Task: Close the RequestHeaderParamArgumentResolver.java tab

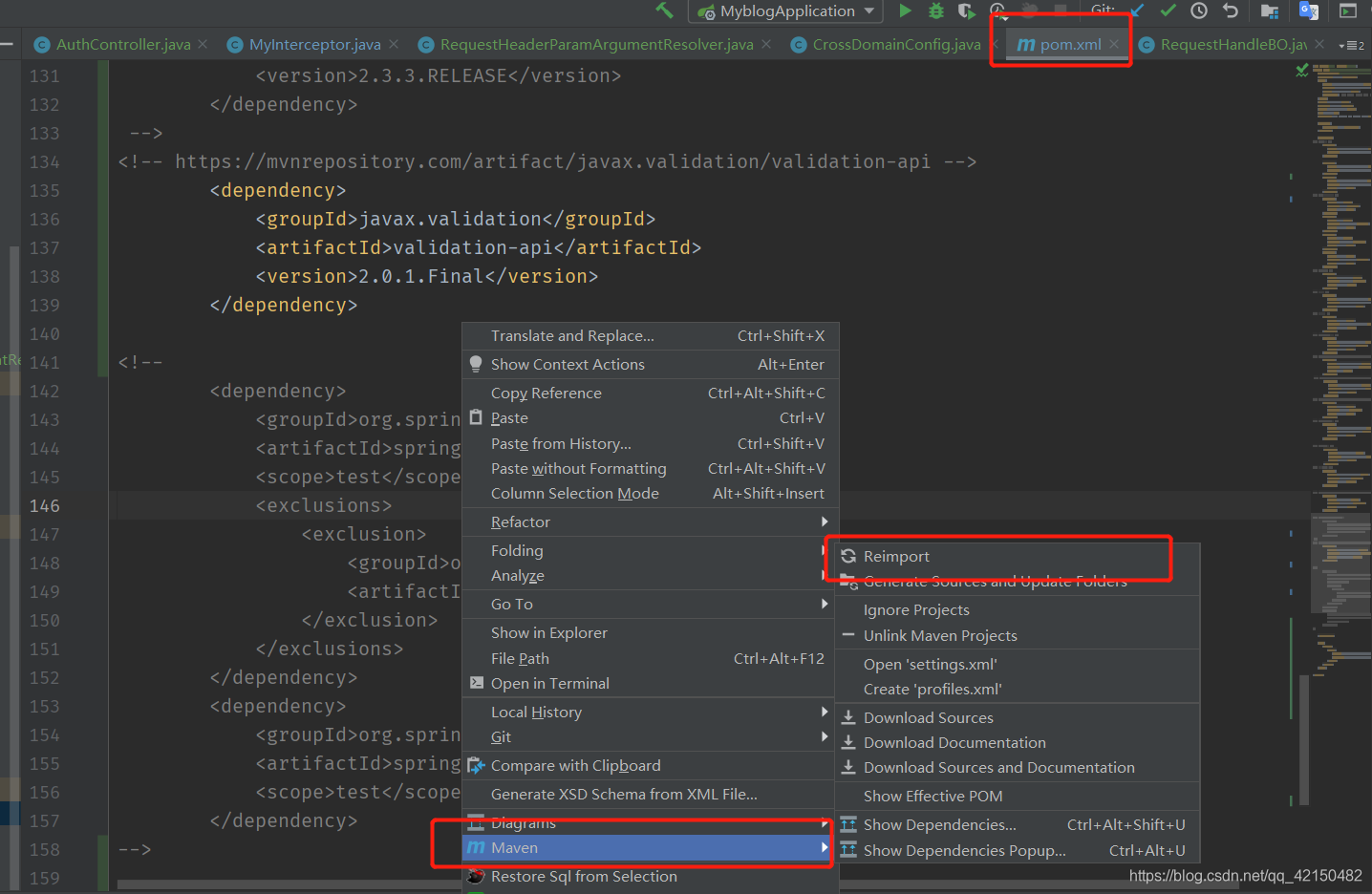Action: point(766,44)
